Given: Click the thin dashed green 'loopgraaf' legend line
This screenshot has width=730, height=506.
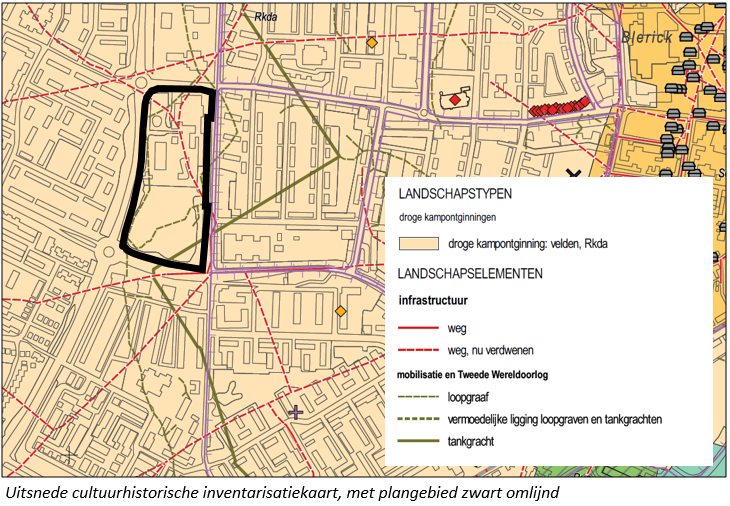Looking at the screenshot, I should click(419, 397).
